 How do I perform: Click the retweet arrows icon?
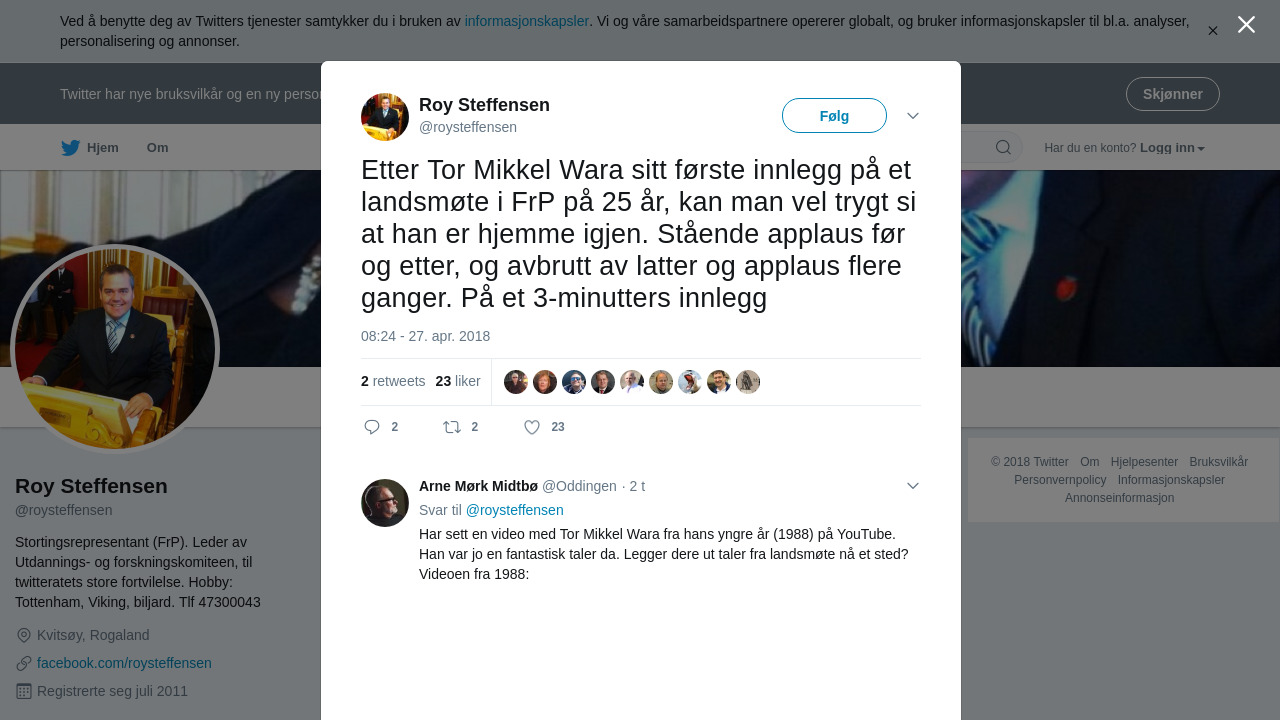click(x=452, y=427)
